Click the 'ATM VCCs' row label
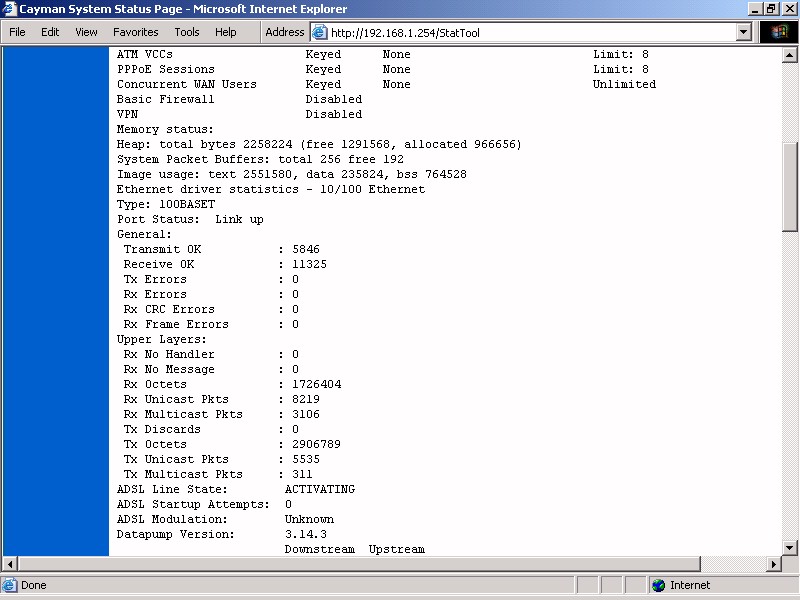800x600 pixels. (x=145, y=54)
